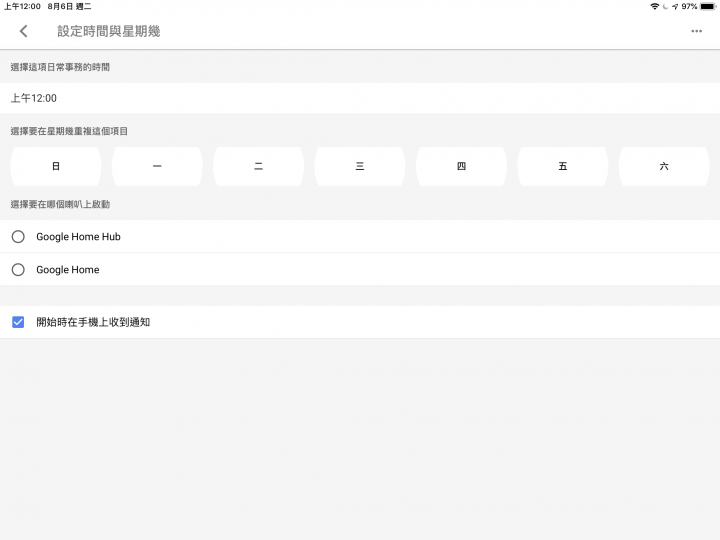Image resolution: width=720 pixels, height=540 pixels.
Task: Click the 選擇這項日常事務的時間 label
Action: point(60,67)
